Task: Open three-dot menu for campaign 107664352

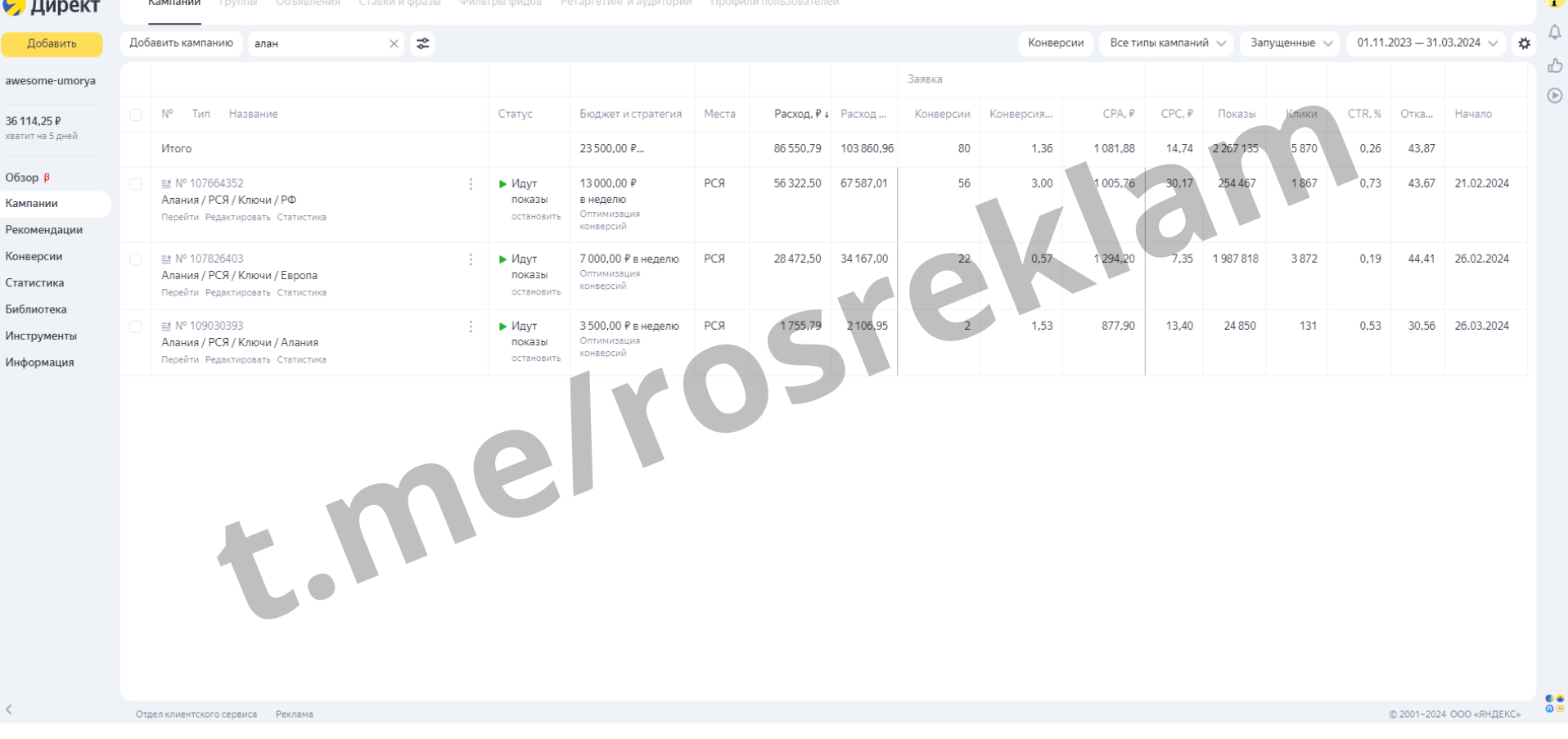Action: pyautogui.click(x=471, y=184)
